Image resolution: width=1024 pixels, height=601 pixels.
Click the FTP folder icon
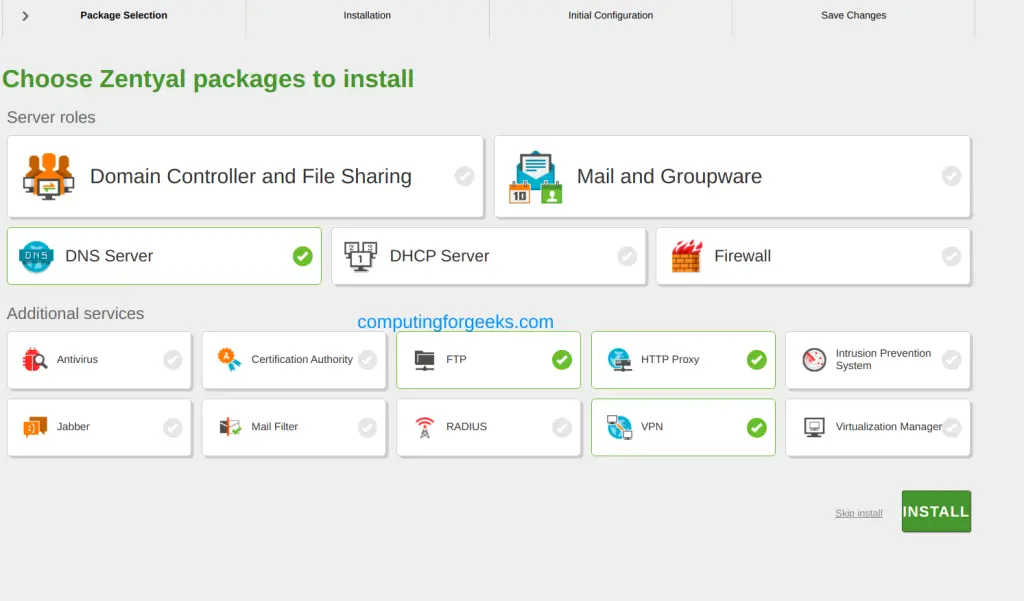424,360
